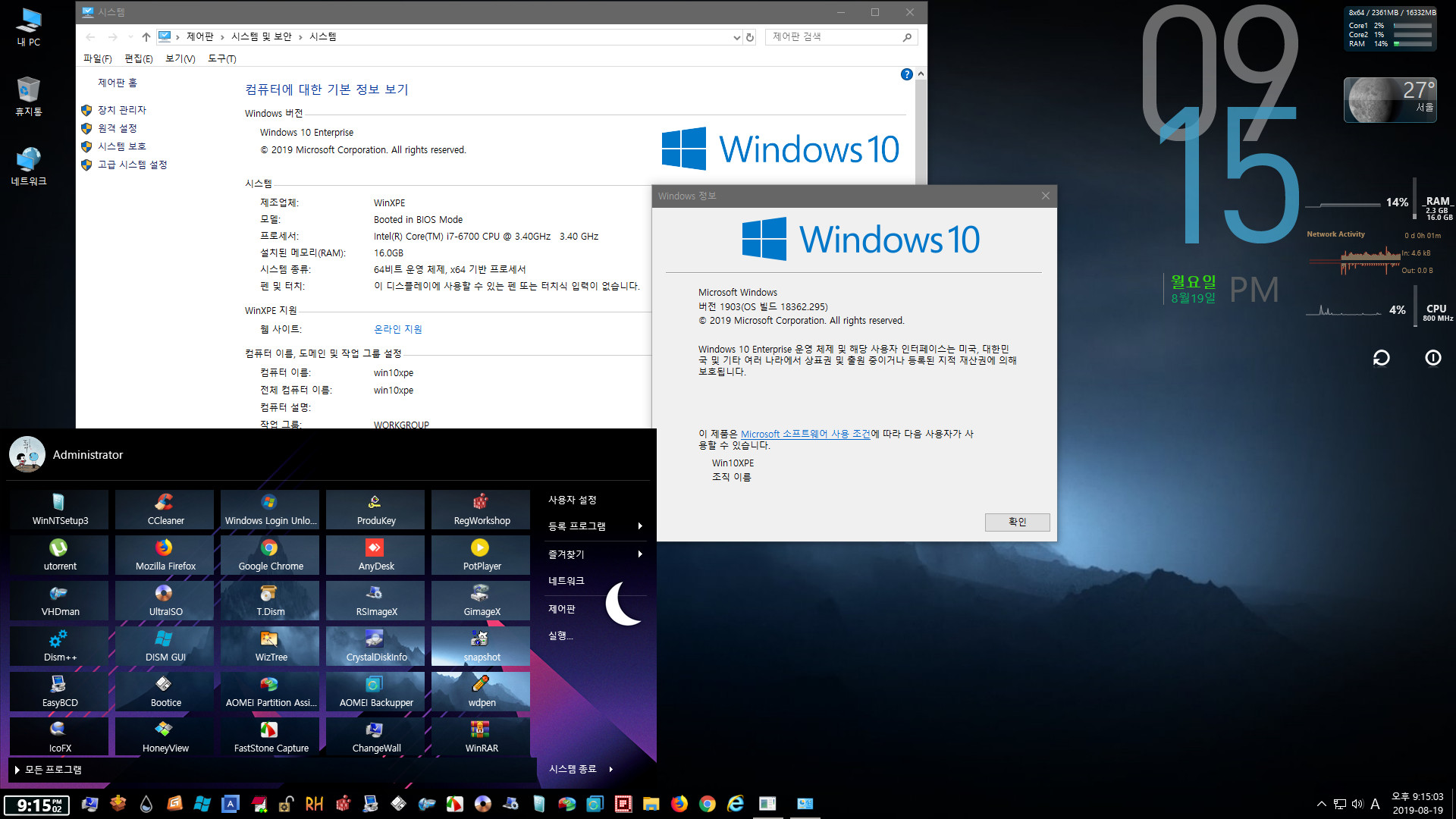Open 장치 관리자 link in sidebar

(x=121, y=110)
